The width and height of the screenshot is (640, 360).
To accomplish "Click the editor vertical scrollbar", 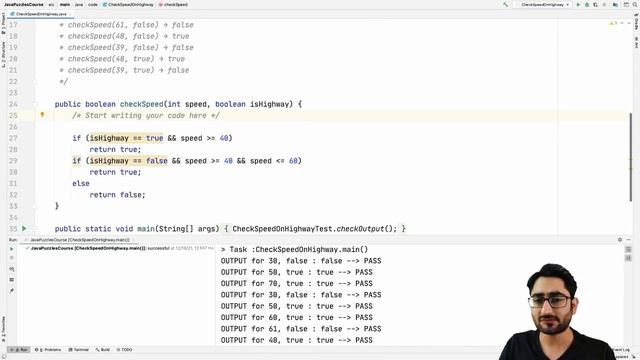I will pyautogui.click(x=631, y=158).
